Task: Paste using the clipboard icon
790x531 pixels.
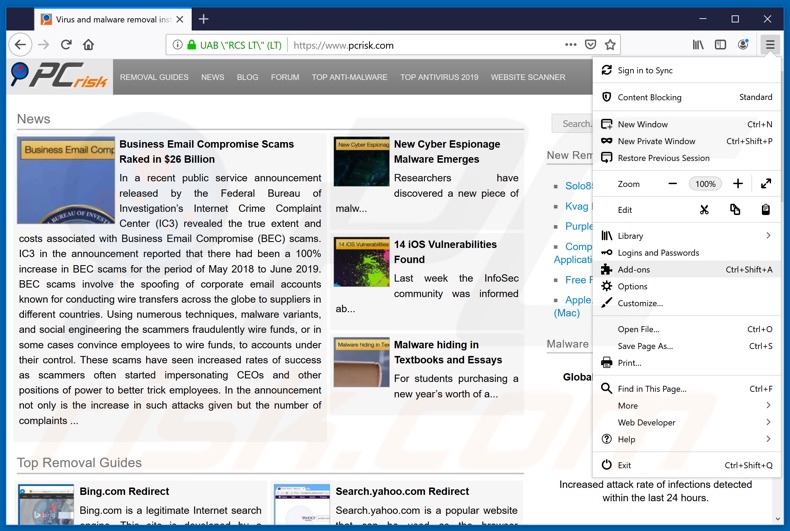Action: [765, 210]
